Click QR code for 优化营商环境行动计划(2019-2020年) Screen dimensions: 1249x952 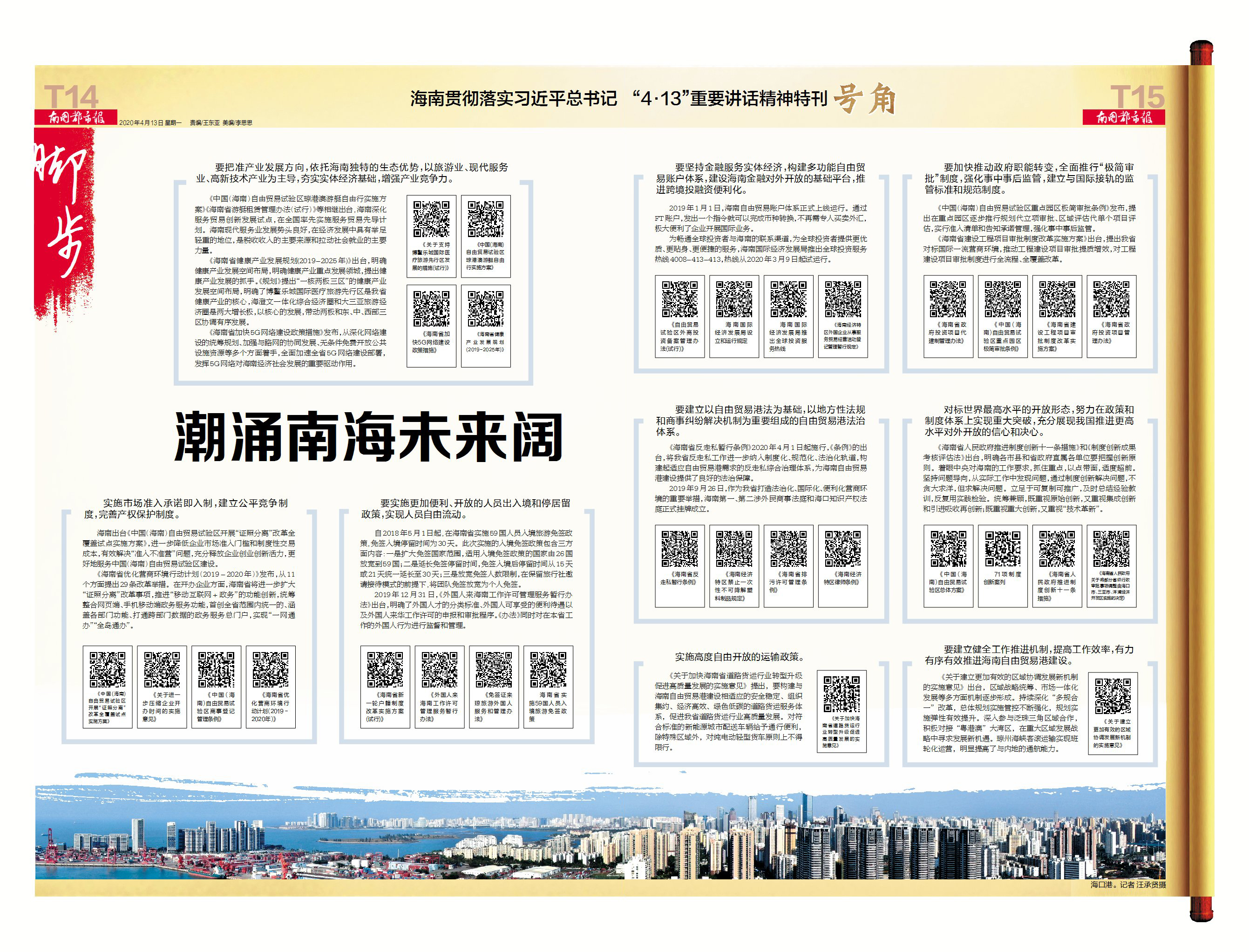271,669
